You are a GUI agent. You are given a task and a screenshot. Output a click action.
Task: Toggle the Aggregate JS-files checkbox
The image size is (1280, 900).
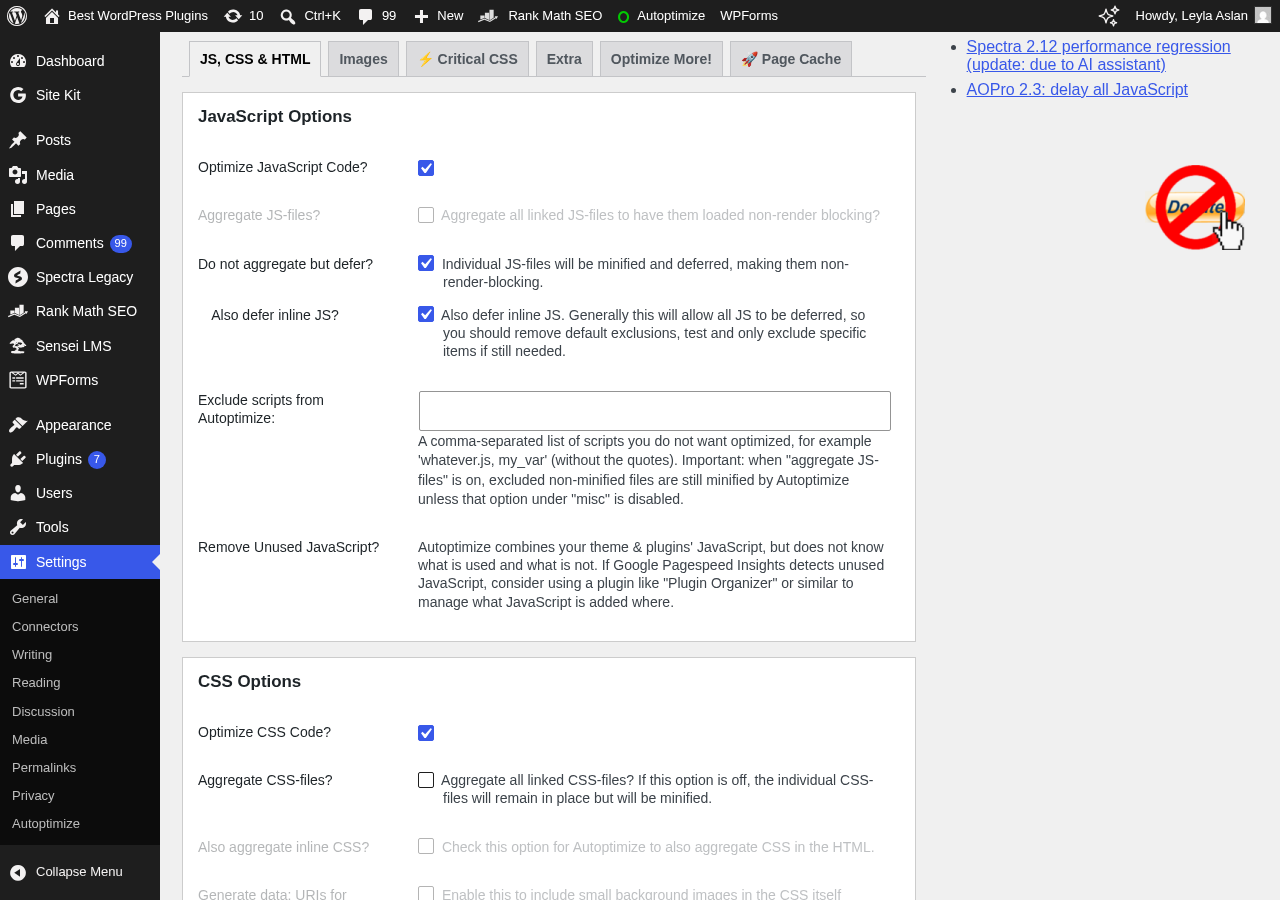pyautogui.click(x=426, y=215)
